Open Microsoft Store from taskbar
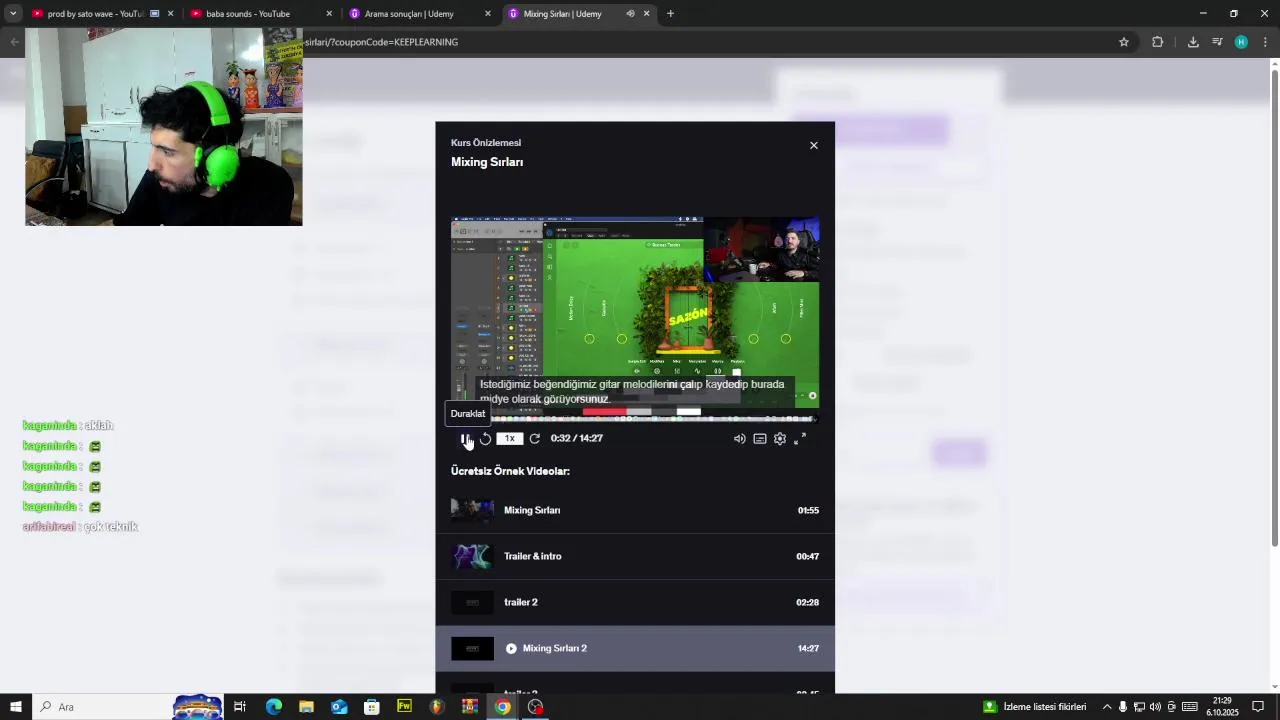 [x=372, y=707]
